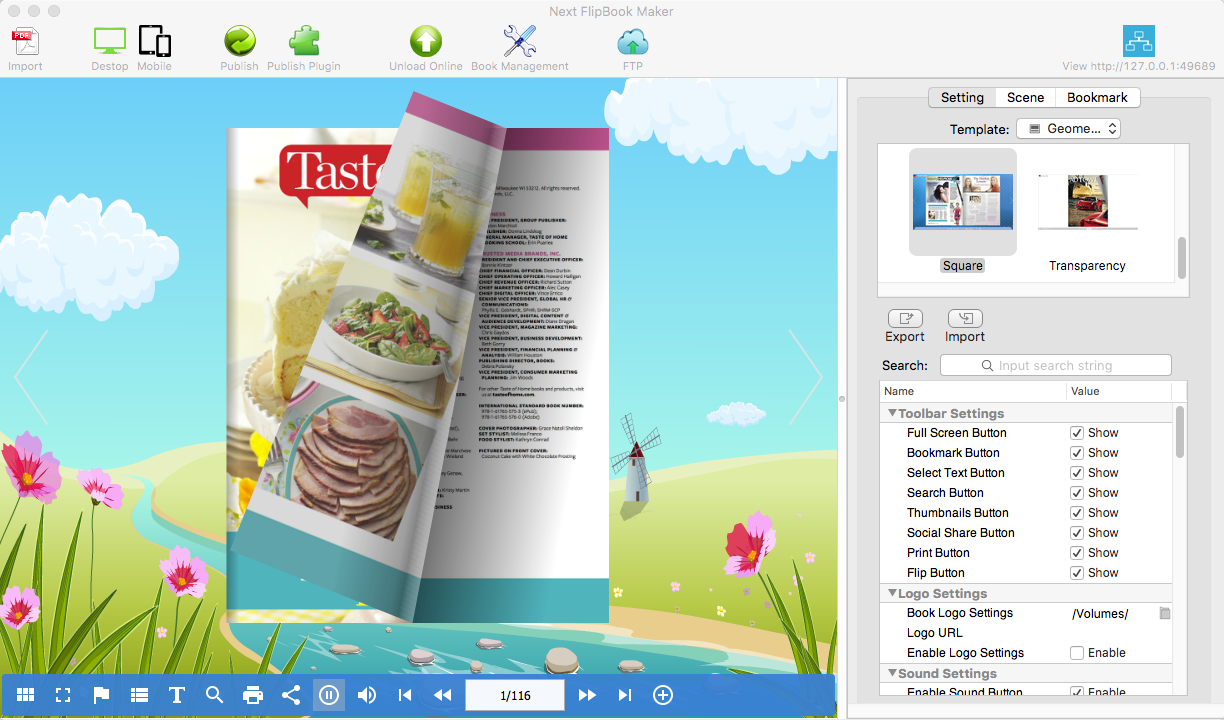
Task: Open Book Management tools
Action: tap(519, 42)
